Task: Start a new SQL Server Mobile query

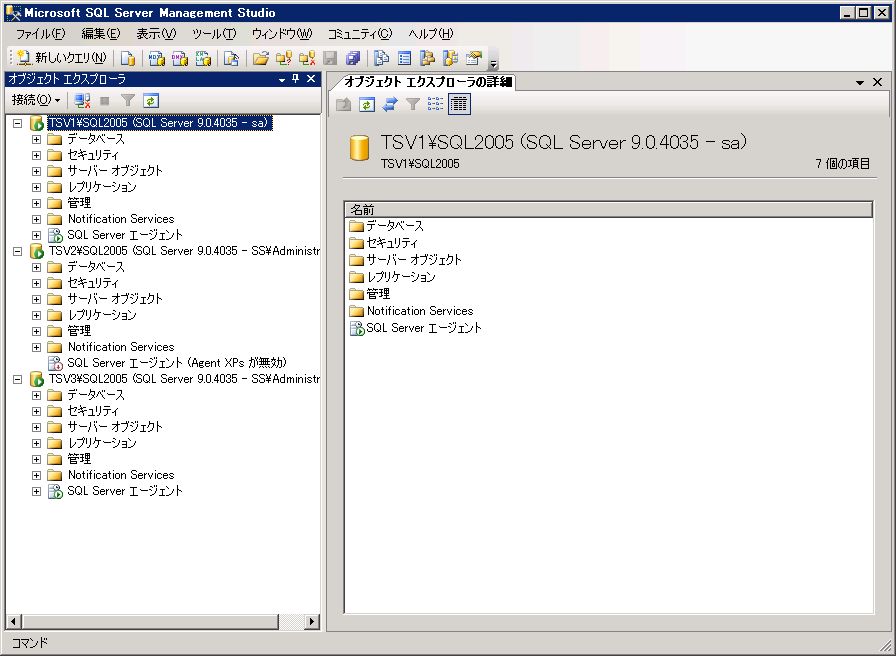Action: 231,58
